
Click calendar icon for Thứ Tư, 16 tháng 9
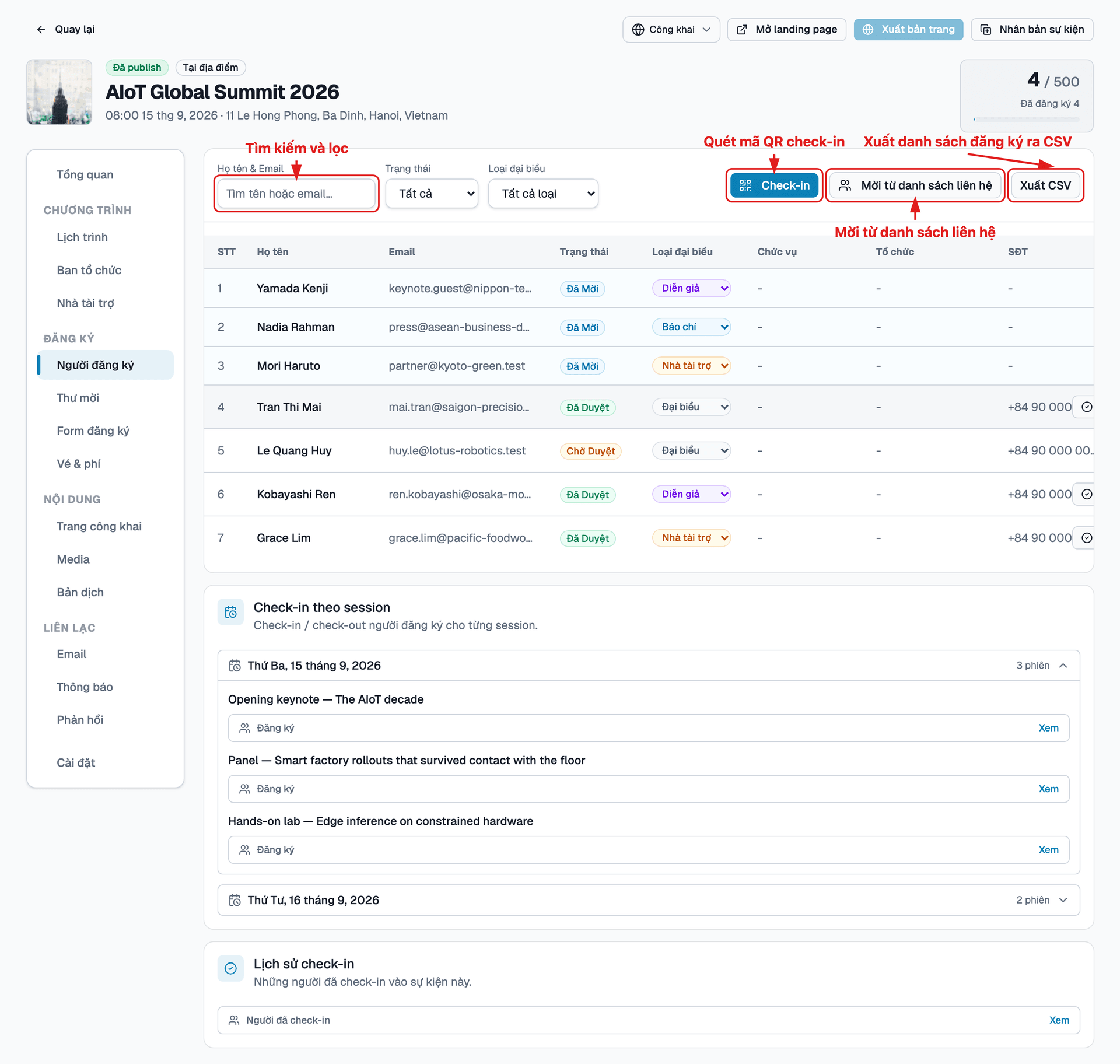coord(235,900)
